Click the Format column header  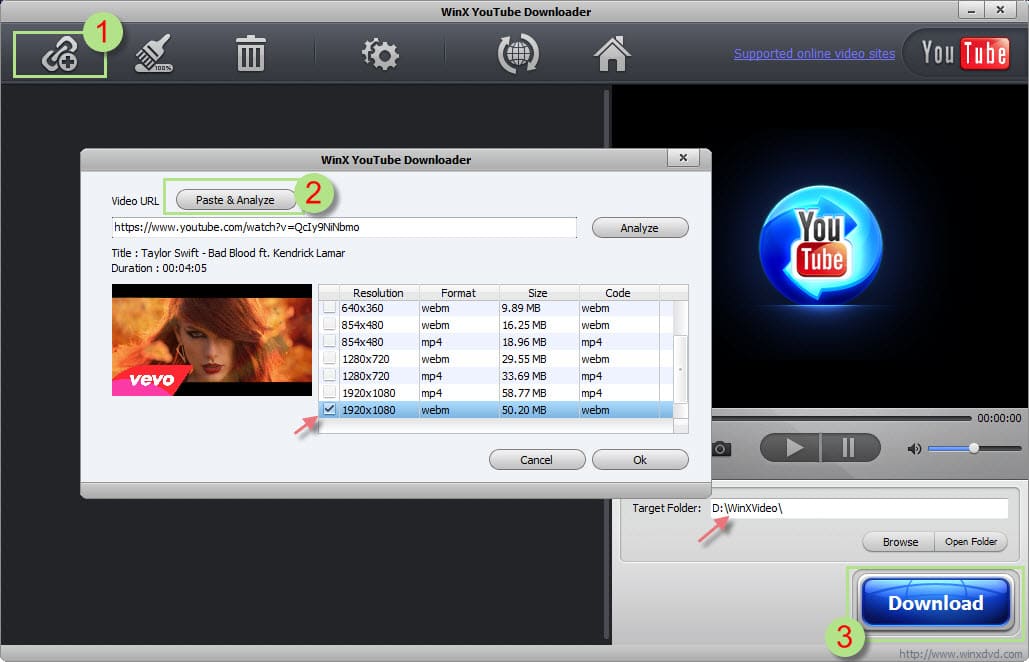click(459, 293)
